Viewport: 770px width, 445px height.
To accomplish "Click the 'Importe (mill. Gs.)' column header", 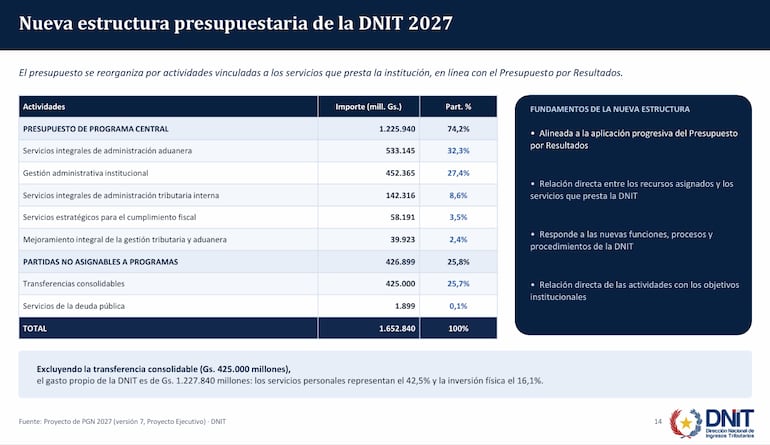I will [368, 107].
